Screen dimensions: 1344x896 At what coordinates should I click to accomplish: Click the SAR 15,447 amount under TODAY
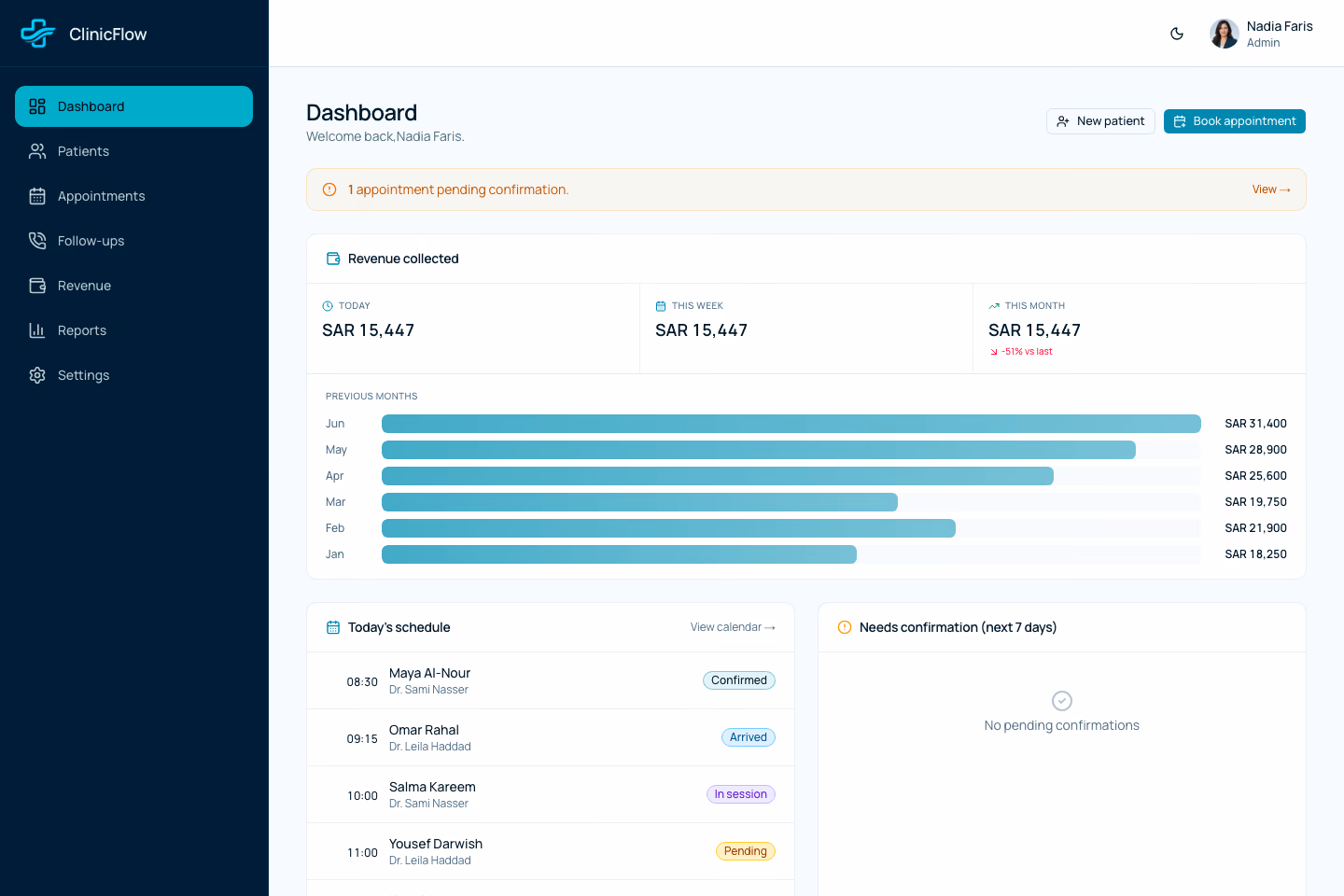pyautogui.click(x=368, y=330)
